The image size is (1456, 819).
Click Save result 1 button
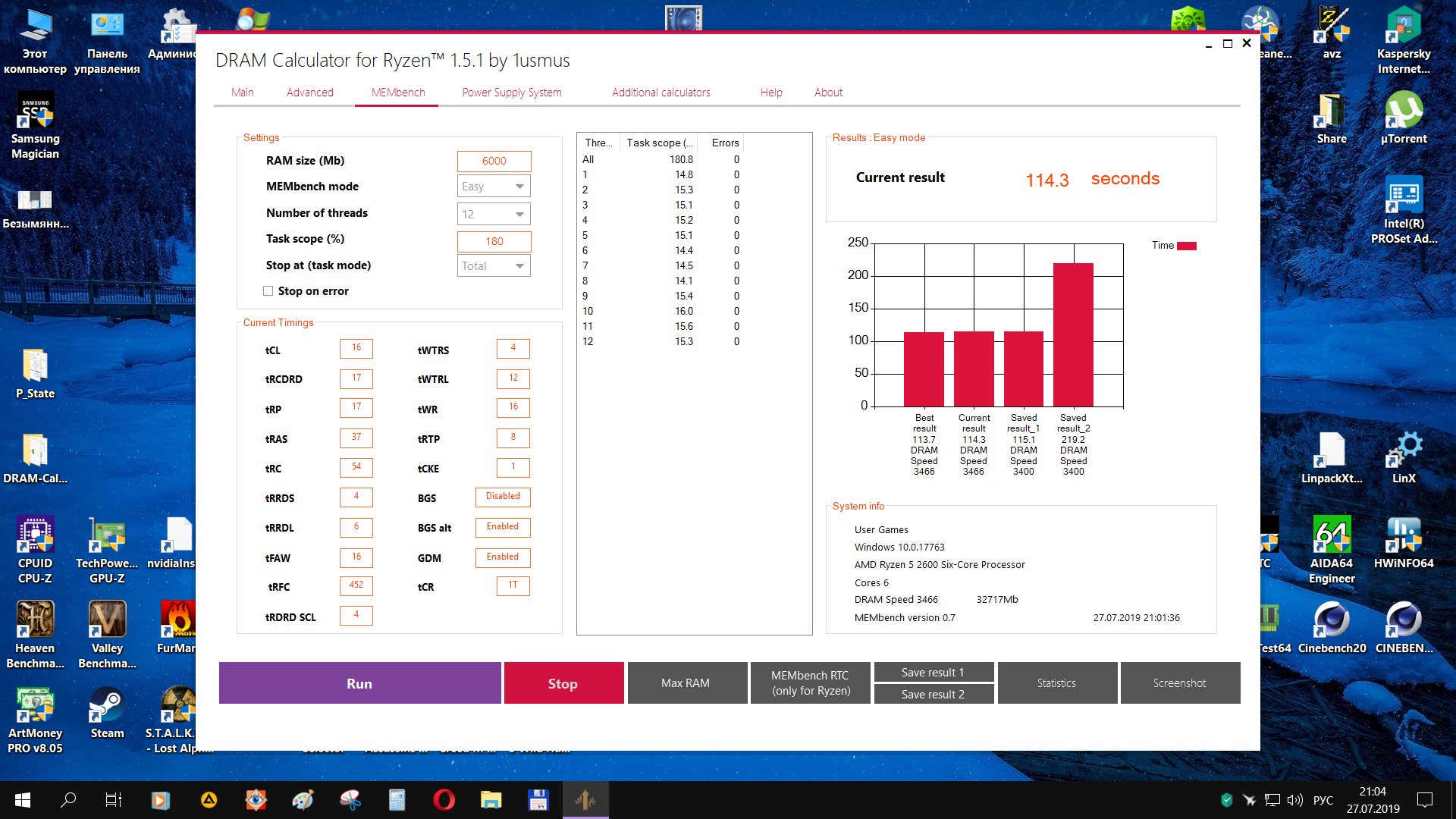[x=933, y=673]
